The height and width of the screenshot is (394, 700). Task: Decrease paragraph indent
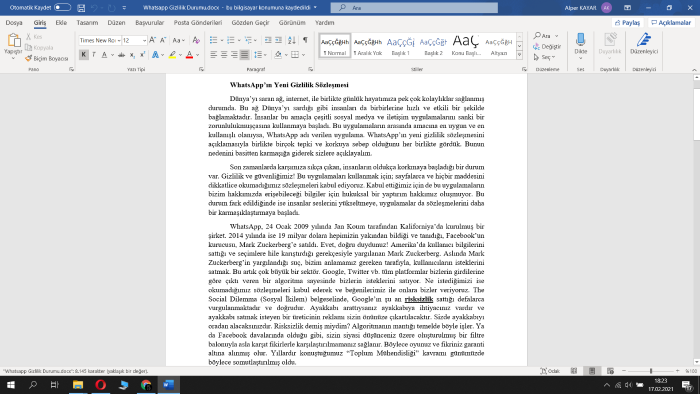pyautogui.click(x=268, y=40)
